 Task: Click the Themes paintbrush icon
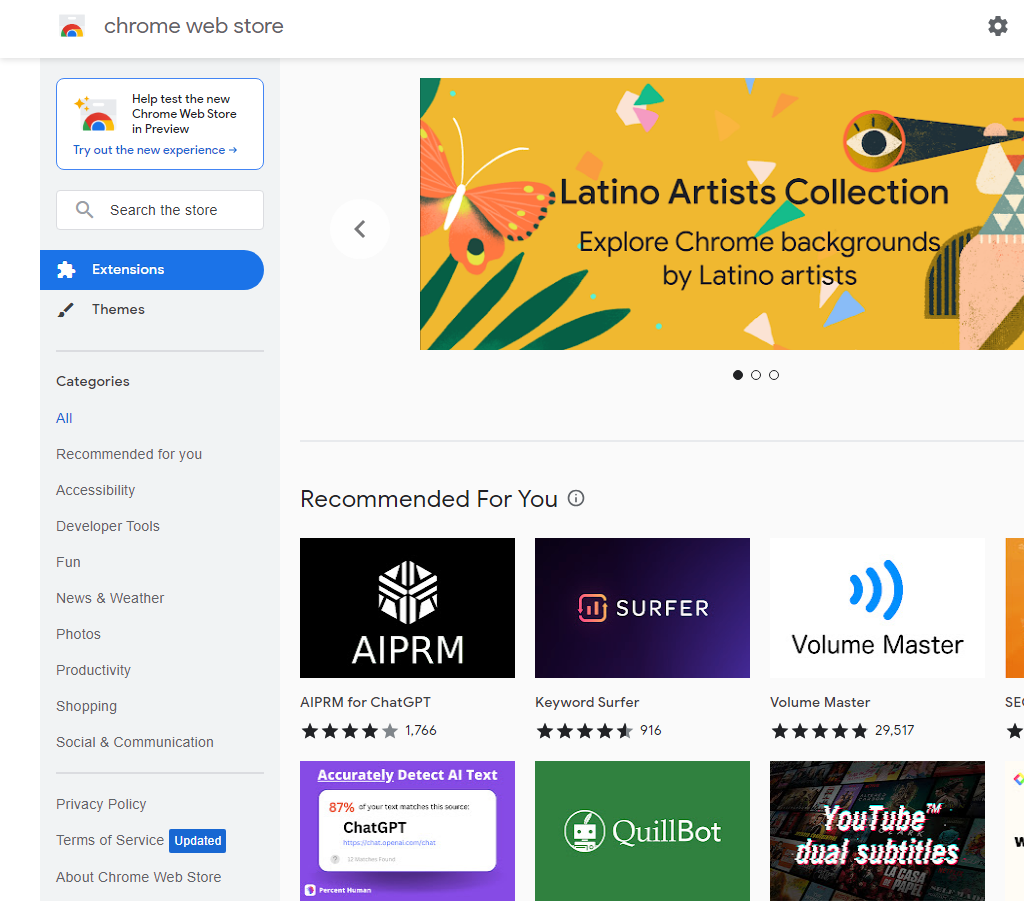click(x=66, y=309)
